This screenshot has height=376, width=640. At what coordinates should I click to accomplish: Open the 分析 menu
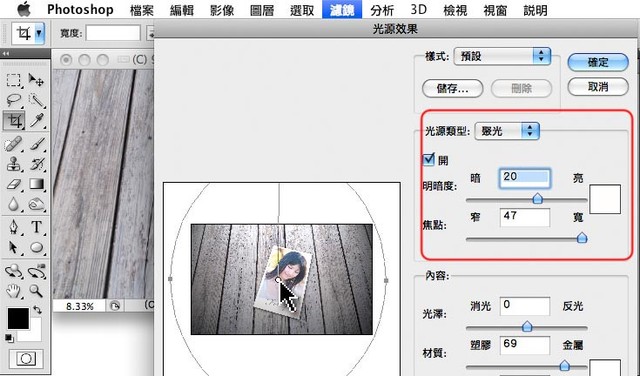[382, 10]
